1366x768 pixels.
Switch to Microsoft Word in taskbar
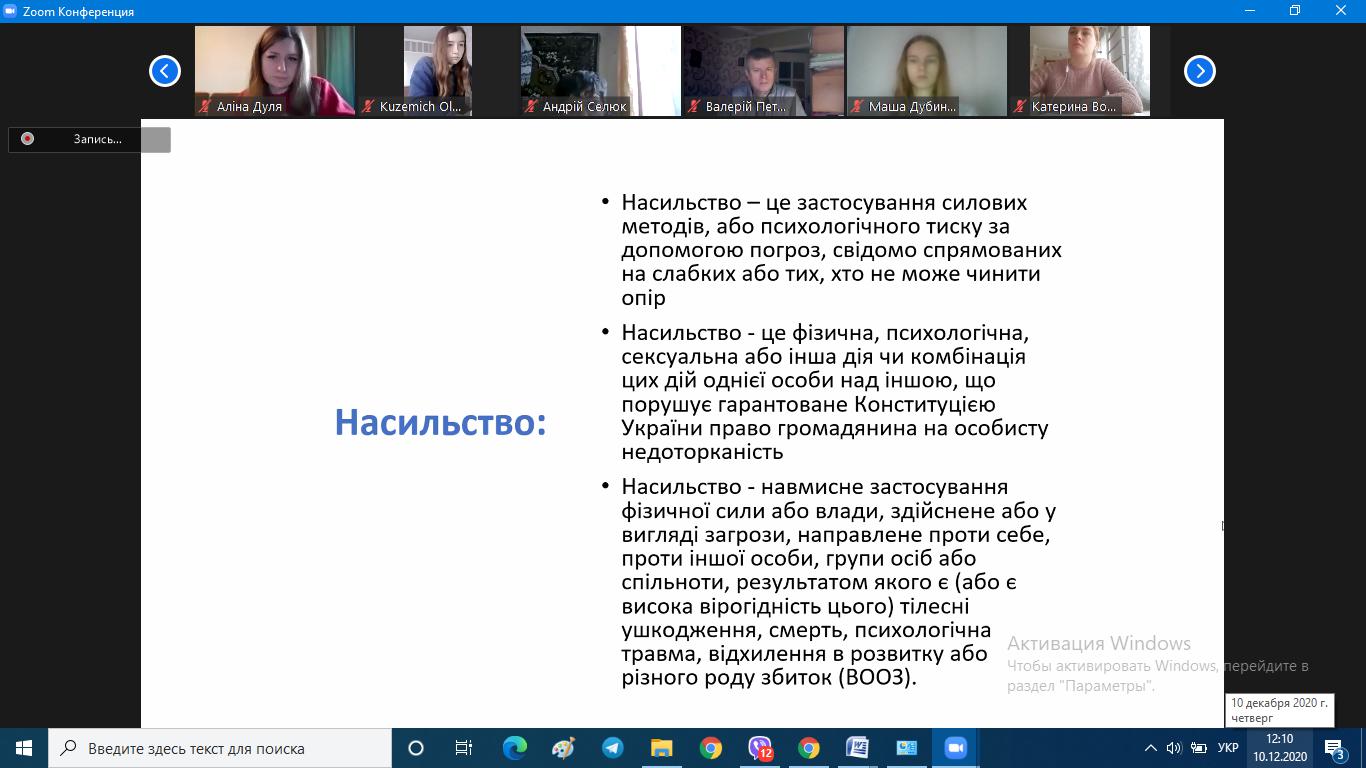(857, 748)
